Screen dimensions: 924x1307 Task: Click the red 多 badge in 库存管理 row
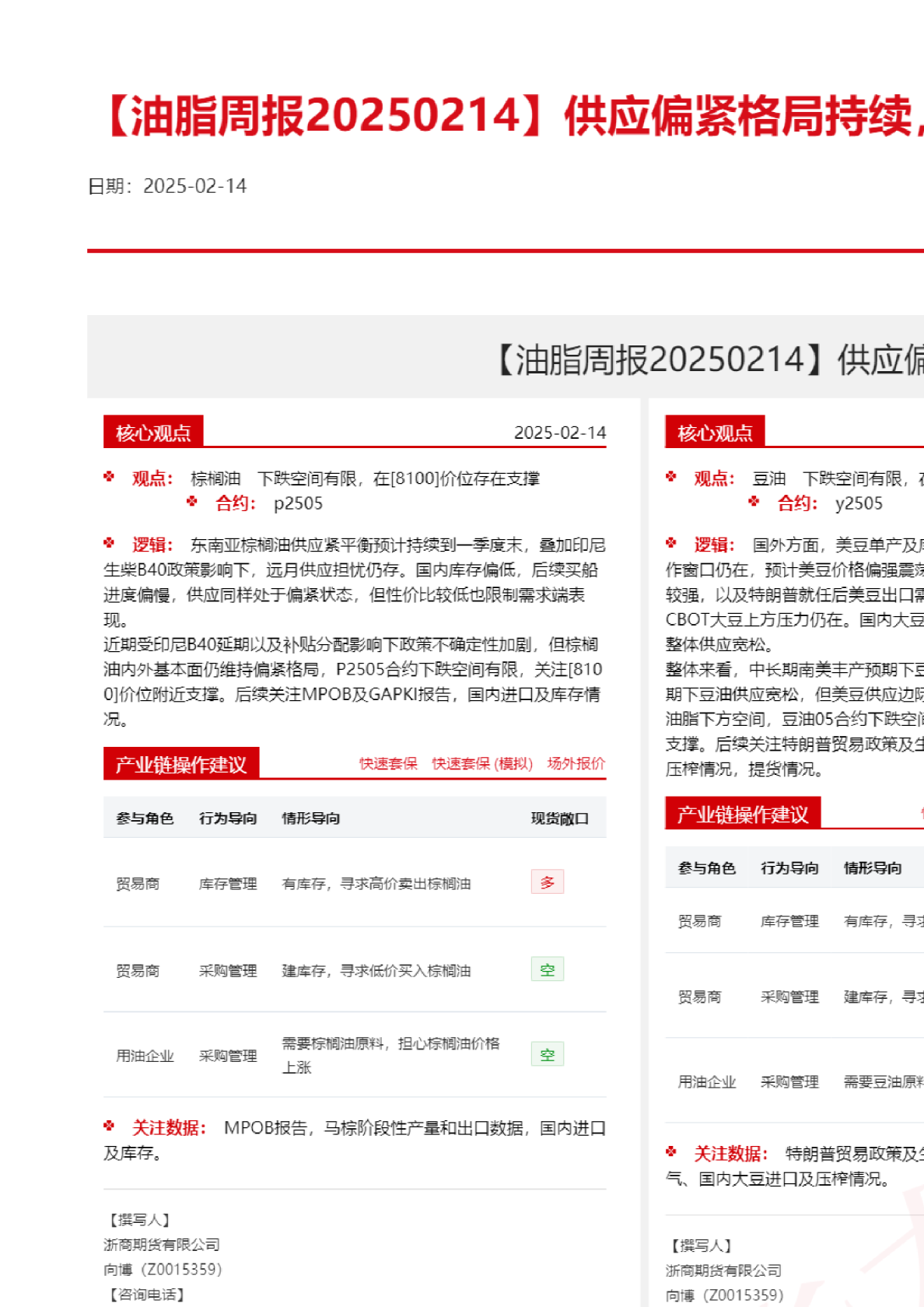548,882
